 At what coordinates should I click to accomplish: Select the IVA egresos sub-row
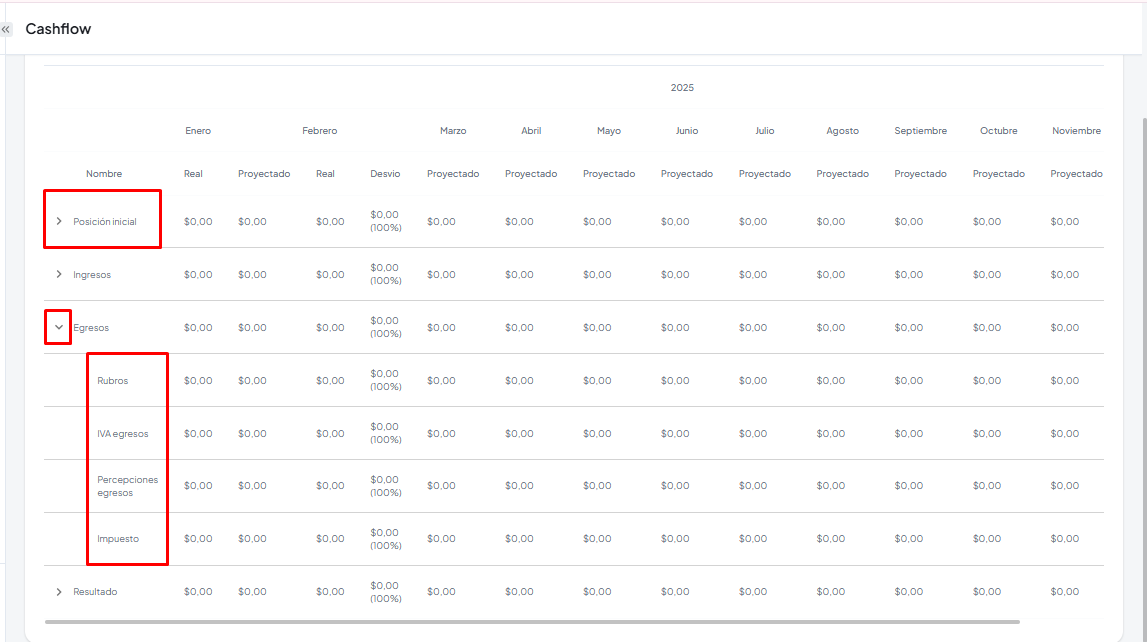point(122,434)
